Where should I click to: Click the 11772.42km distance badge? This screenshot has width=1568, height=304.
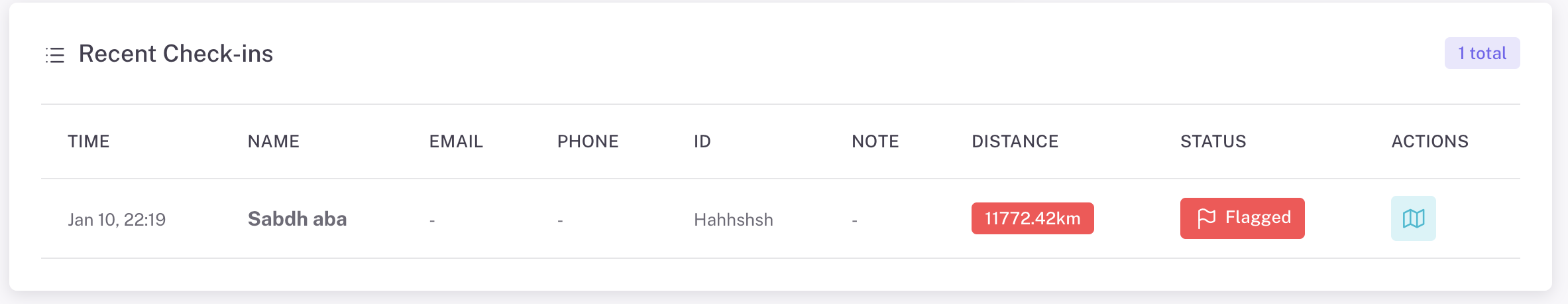[x=1032, y=218]
